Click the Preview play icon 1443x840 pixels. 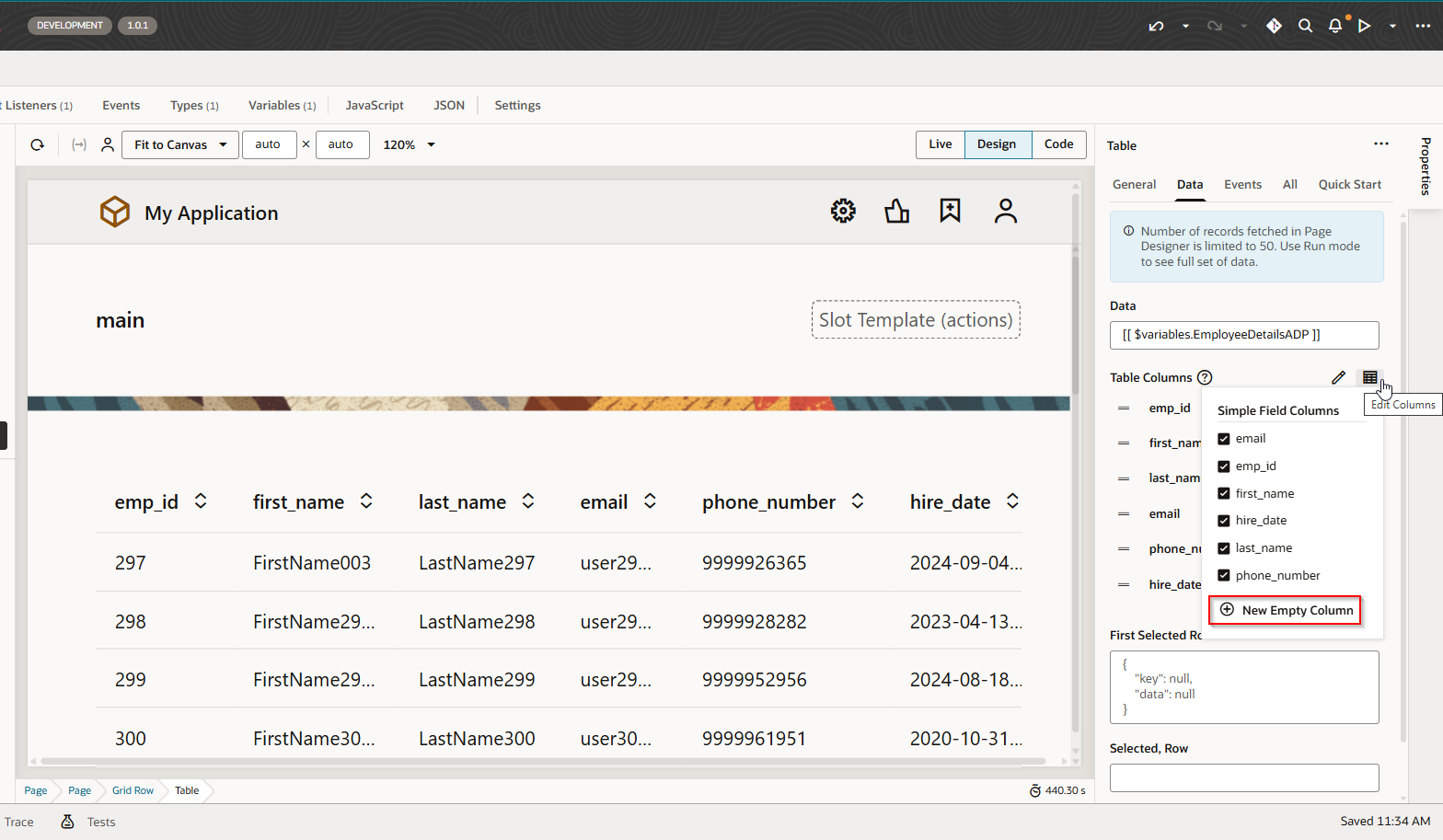point(1365,26)
